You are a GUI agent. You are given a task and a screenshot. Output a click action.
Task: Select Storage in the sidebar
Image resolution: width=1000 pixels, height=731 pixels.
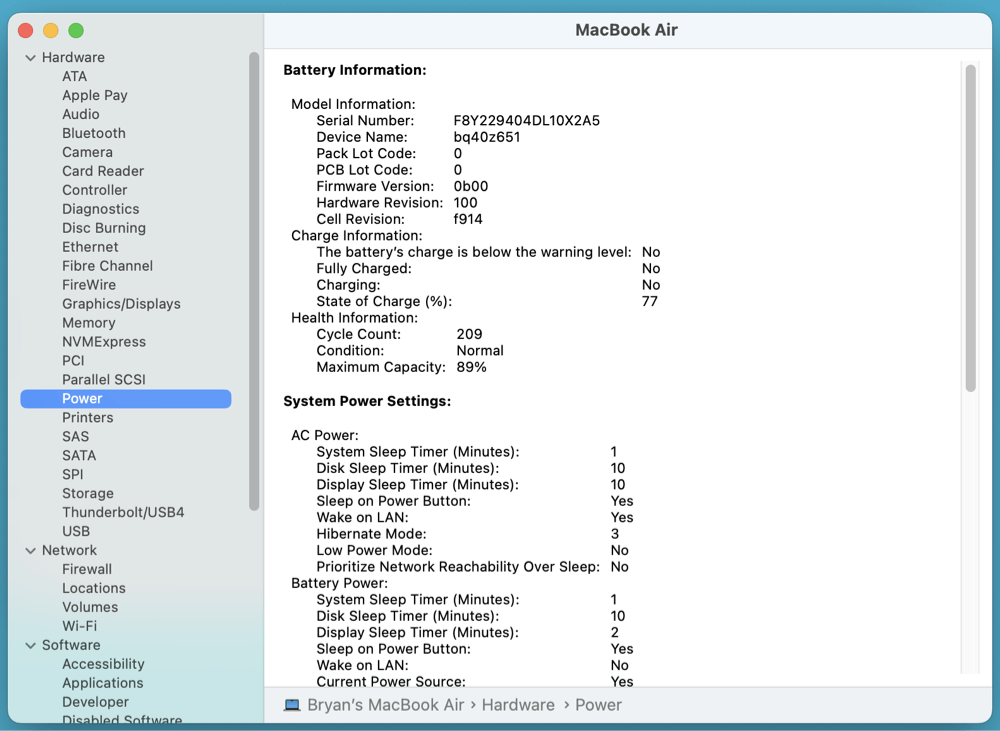(x=88, y=493)
